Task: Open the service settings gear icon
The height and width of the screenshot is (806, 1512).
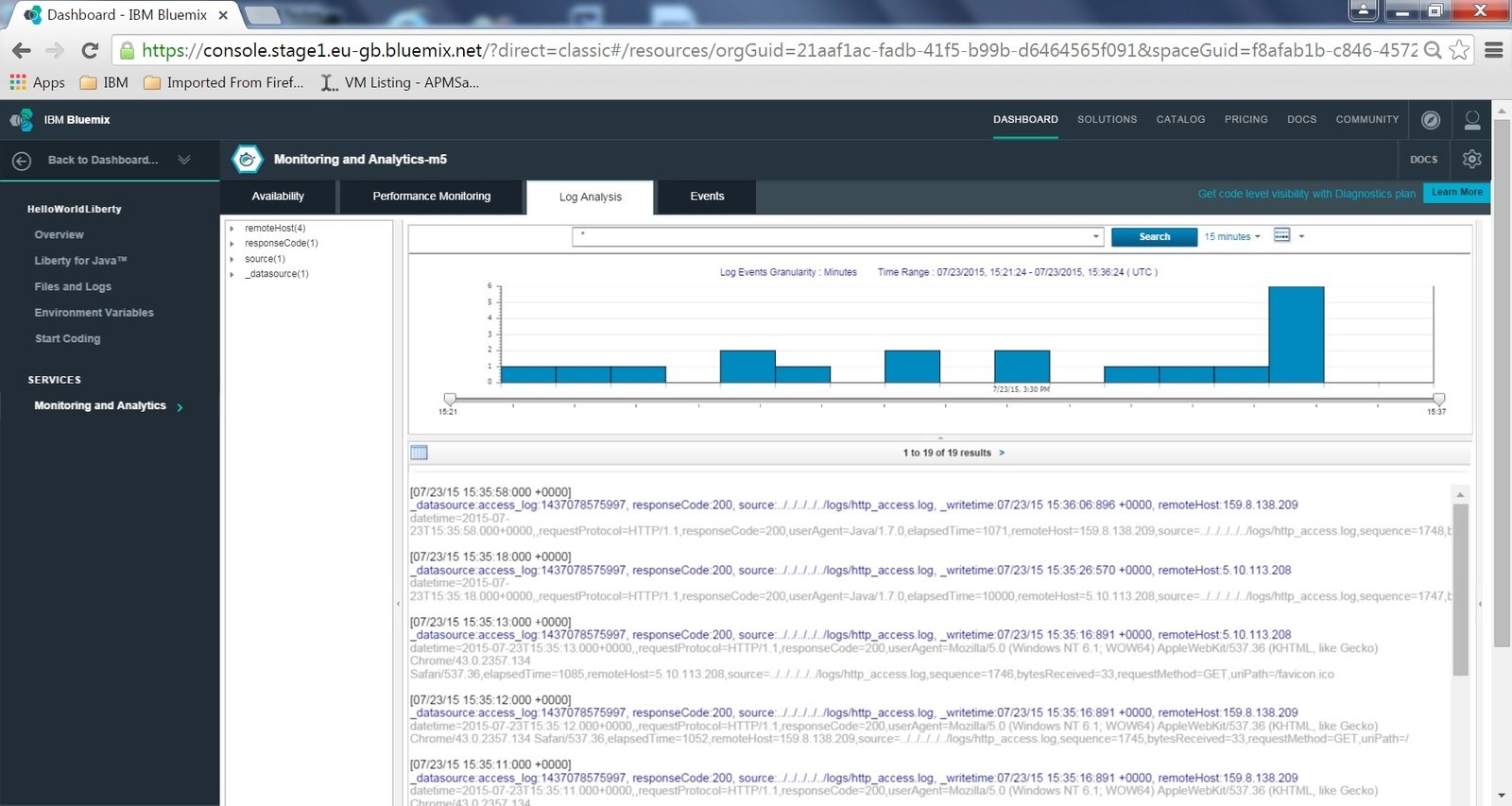Action: coord(1471,159)
